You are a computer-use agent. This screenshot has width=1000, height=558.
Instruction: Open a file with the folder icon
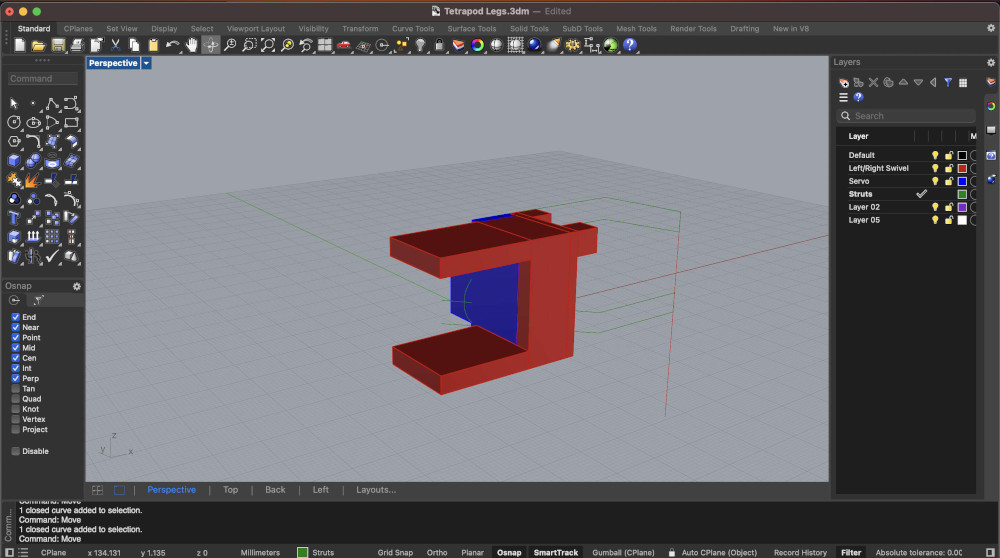click(38, 45)
